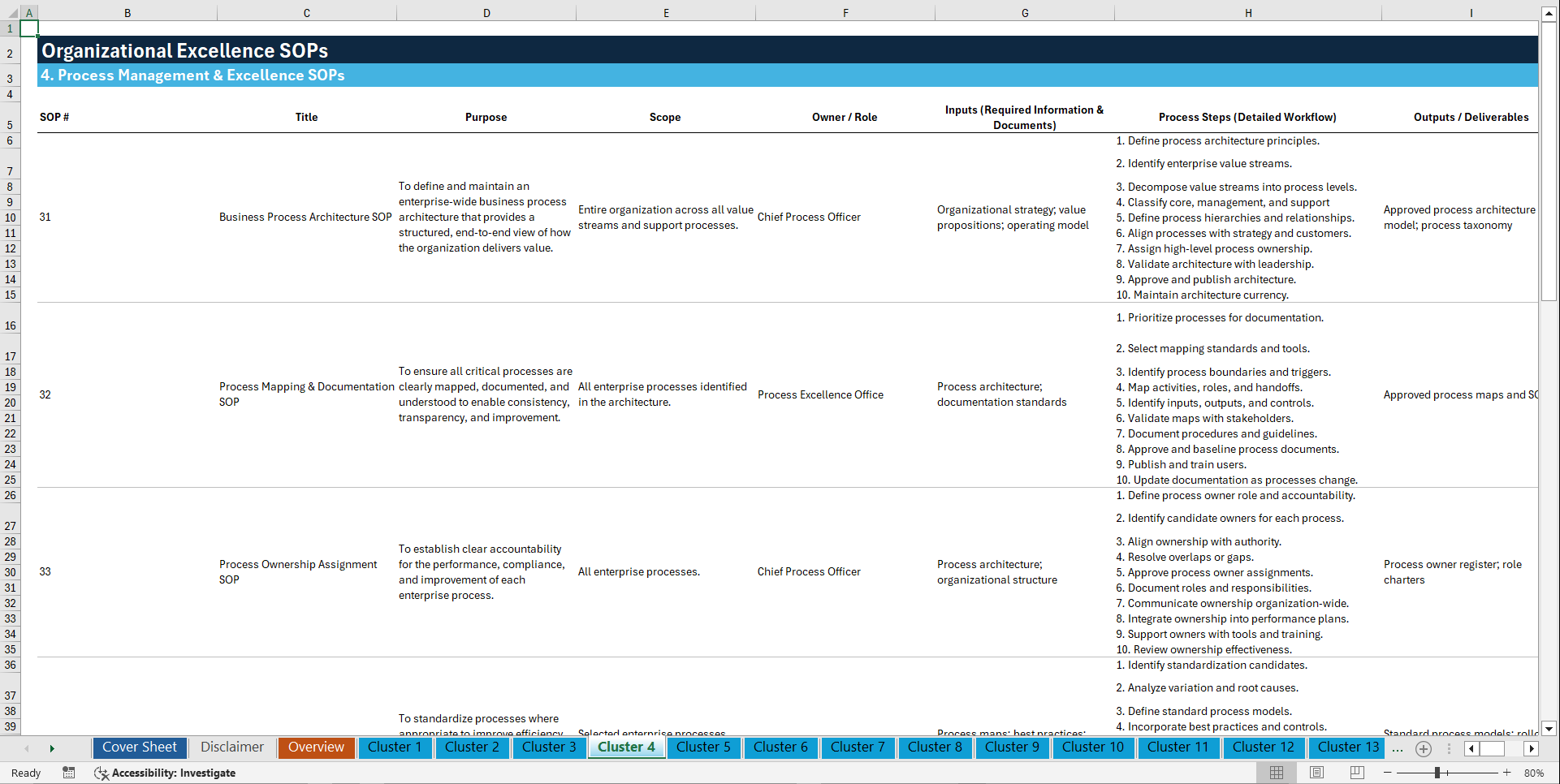
Task: Click the vertical scrollbar down arrow
Action: (x=1550, y=728)
